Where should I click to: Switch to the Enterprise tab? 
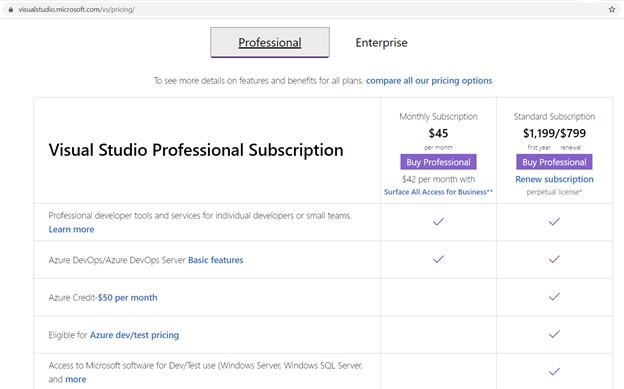pyautogui.click(x=381, y=43)
